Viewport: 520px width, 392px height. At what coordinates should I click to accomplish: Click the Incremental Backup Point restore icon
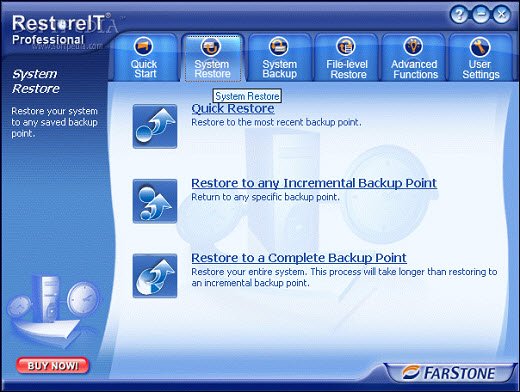click(155, 201)
